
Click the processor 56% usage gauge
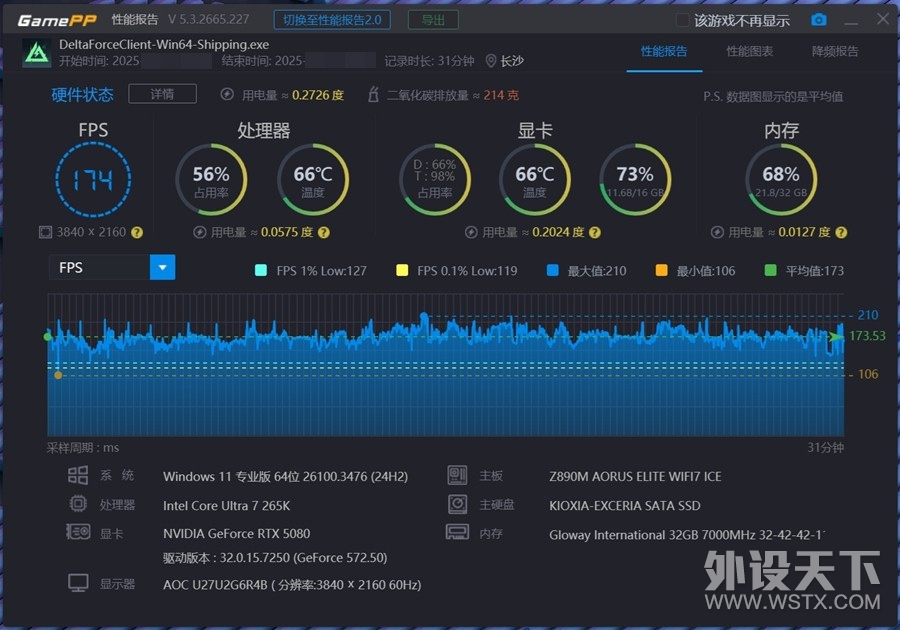click(x=211, y=180)
